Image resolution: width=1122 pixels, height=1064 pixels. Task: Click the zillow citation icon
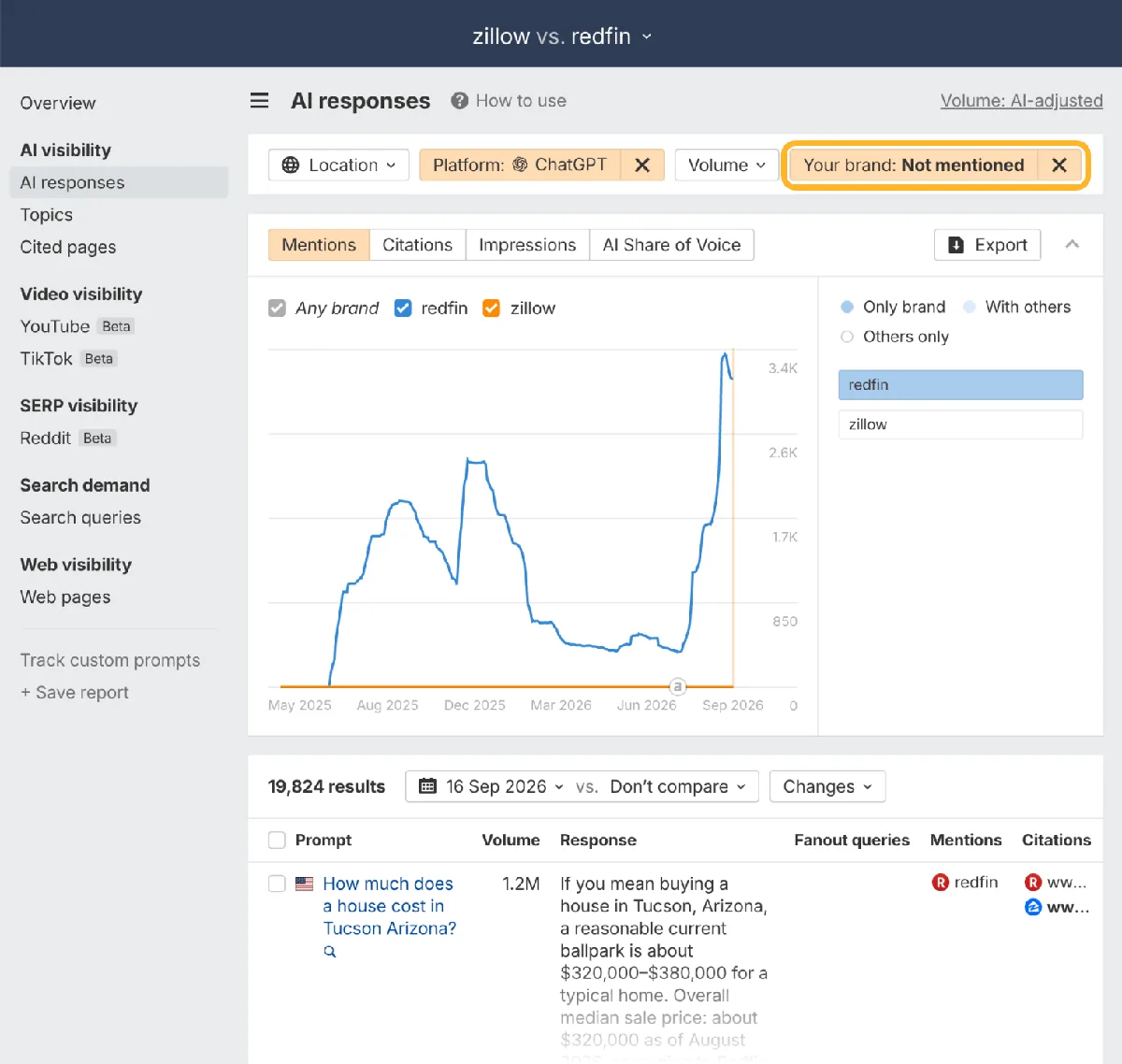pos(1033,907)
